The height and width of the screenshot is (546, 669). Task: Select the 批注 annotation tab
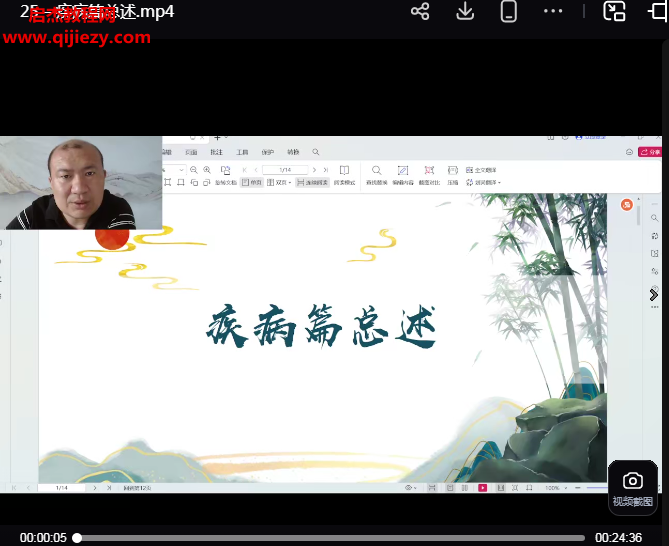tap(217, 152)
